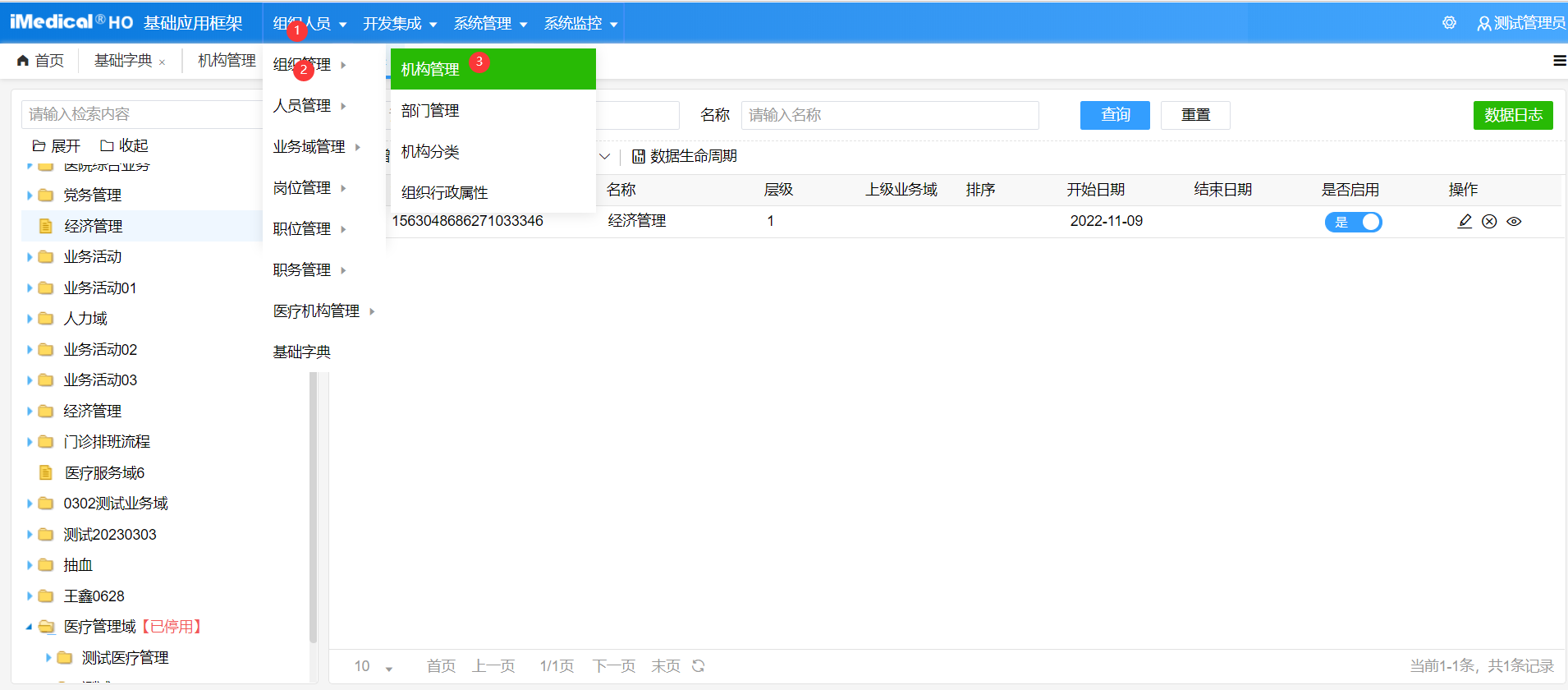The height and width of the screenshot is (690, 1568).
Task: Select the 抽血 tree item
Action: click(78, 565)
